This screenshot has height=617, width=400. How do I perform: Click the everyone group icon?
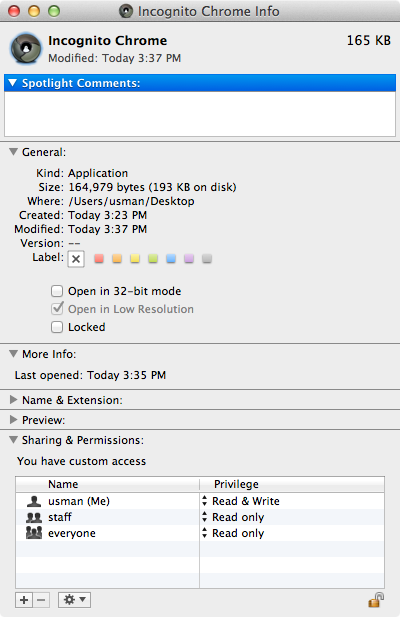pyautogui.click(x=34, y=533)
